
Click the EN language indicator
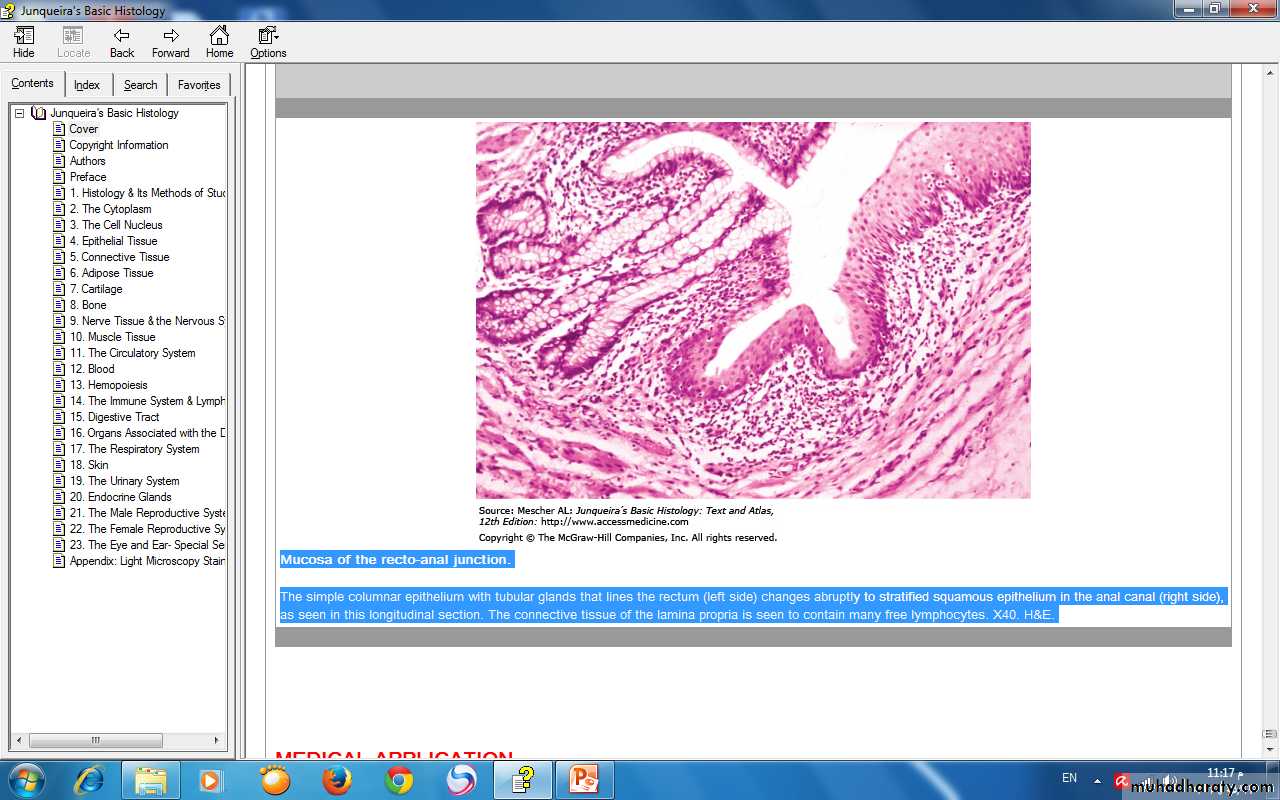coord(1069,778)
